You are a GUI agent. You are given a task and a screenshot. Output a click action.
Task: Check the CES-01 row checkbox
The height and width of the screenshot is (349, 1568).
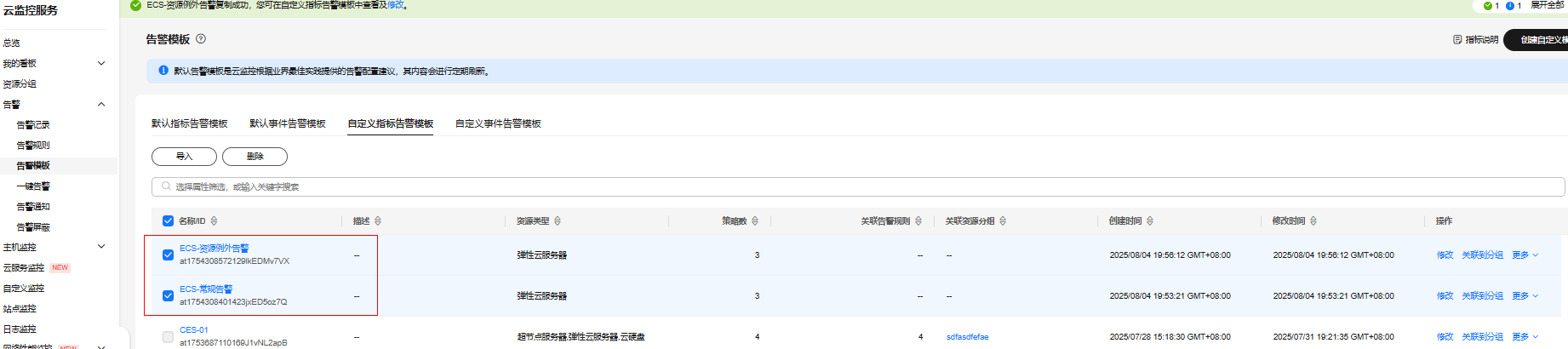coord(168,337)
